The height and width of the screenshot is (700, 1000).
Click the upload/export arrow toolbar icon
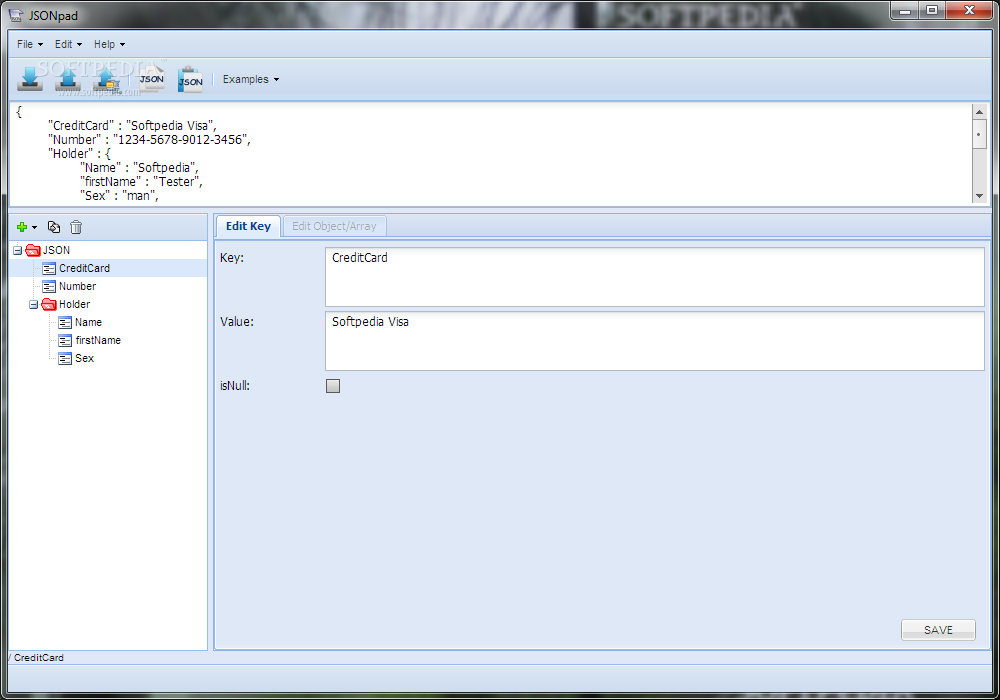pyautogui.click(x=68, y=79)
